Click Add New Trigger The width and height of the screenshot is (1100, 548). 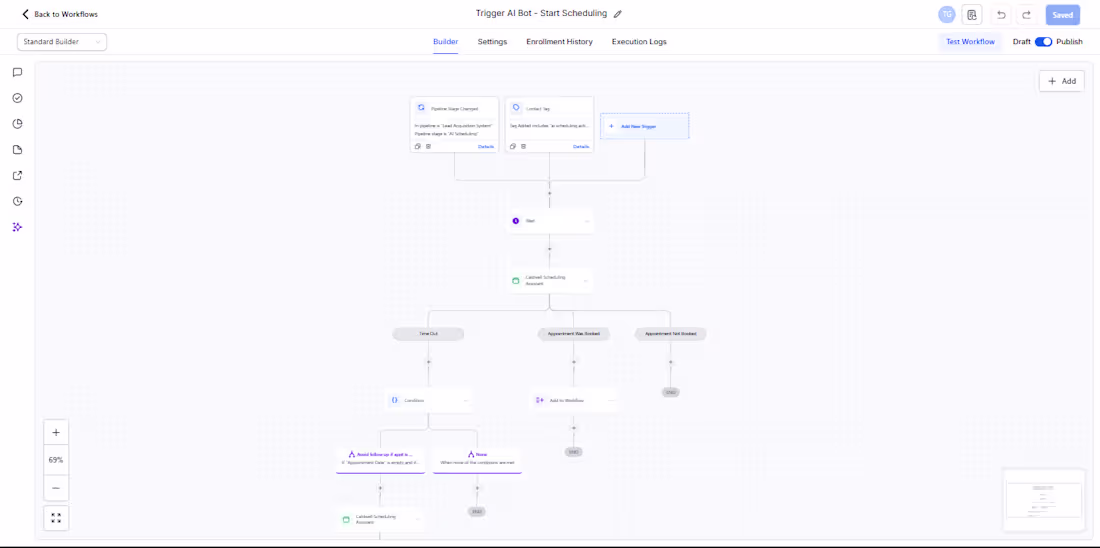pos(645,126)
